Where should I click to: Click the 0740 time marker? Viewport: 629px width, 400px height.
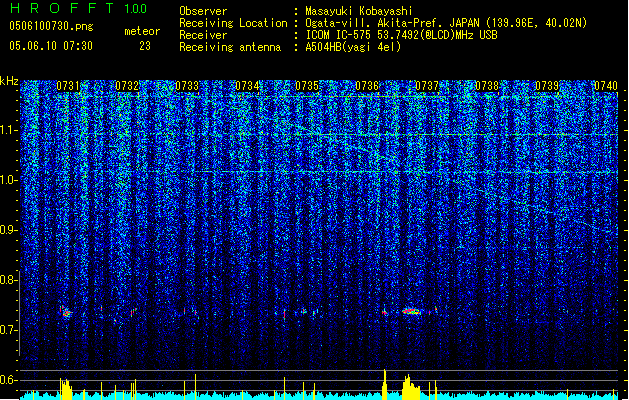click(606, 86)
